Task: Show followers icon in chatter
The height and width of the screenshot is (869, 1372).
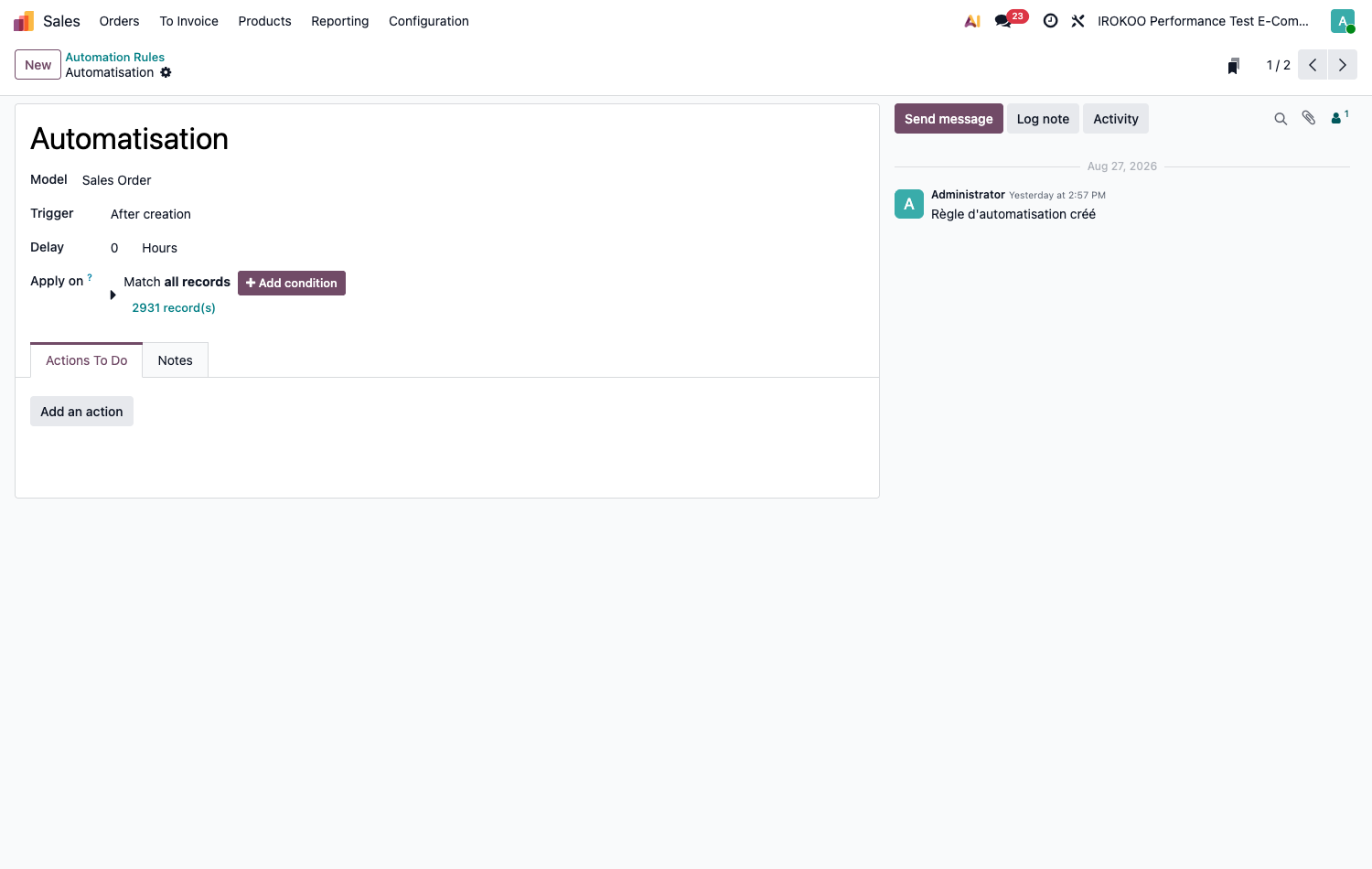Action: (x=1339, y=117)
